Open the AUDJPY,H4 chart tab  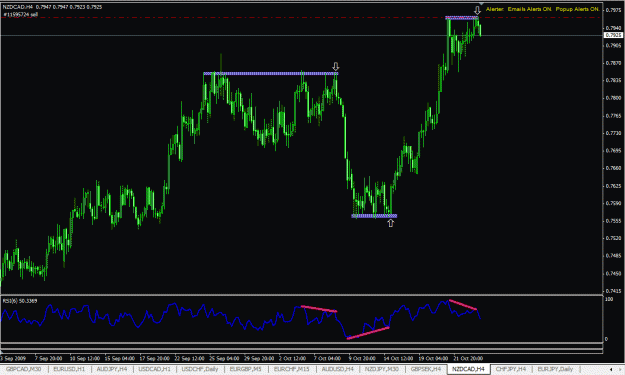coord(112,369)
